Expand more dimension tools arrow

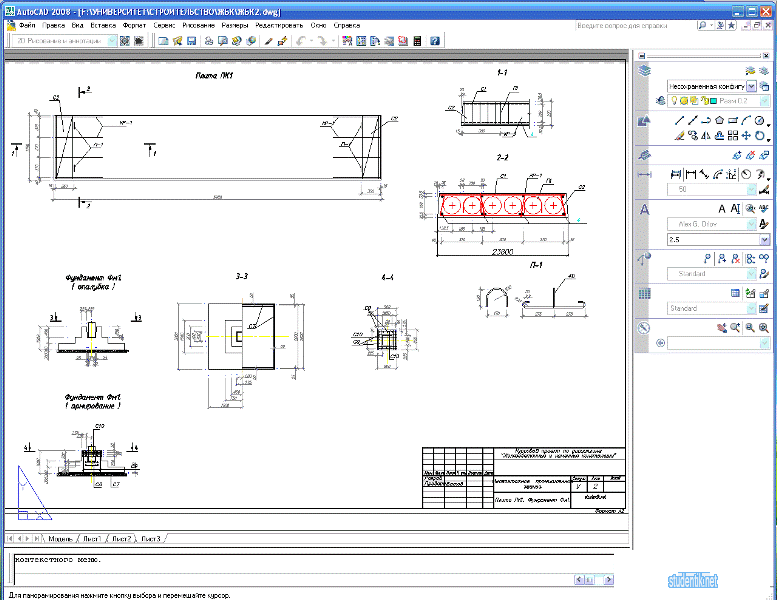click(769, 179)
